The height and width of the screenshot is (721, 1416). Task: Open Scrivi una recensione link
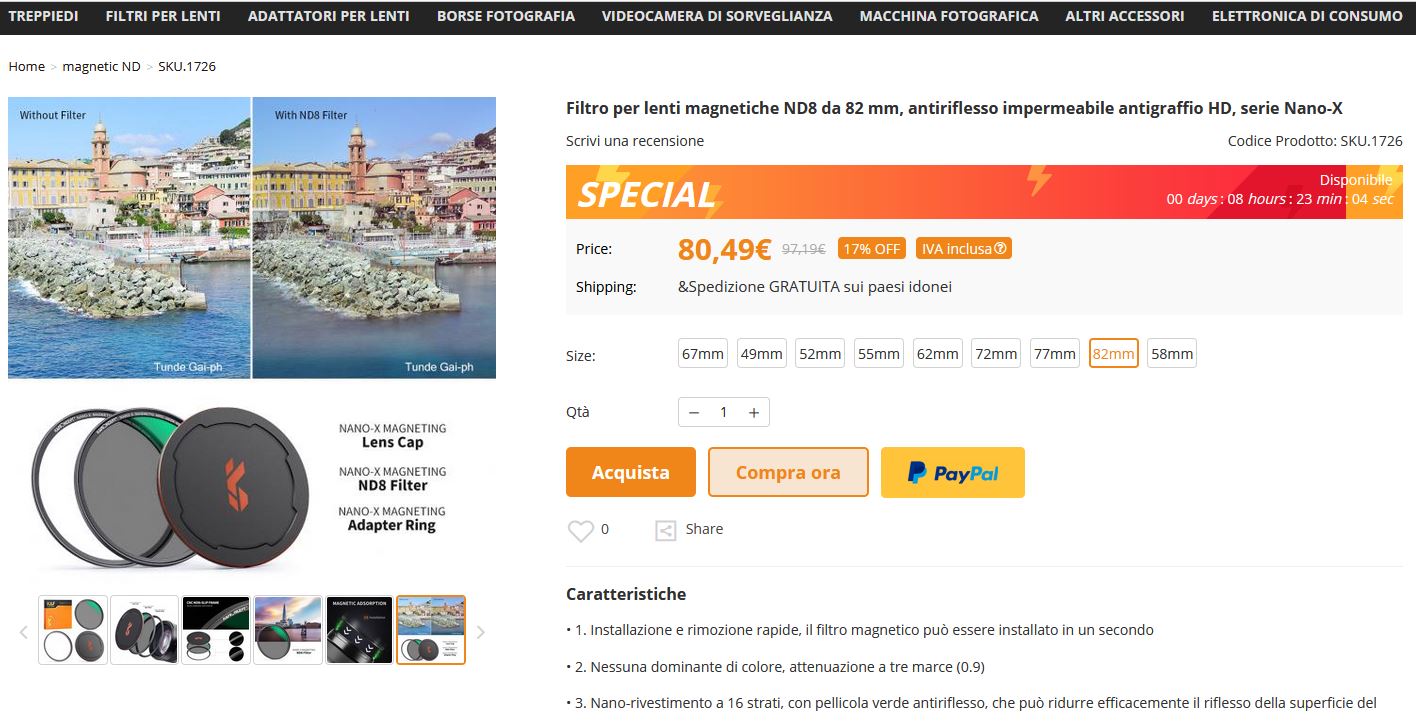[635, 141]
